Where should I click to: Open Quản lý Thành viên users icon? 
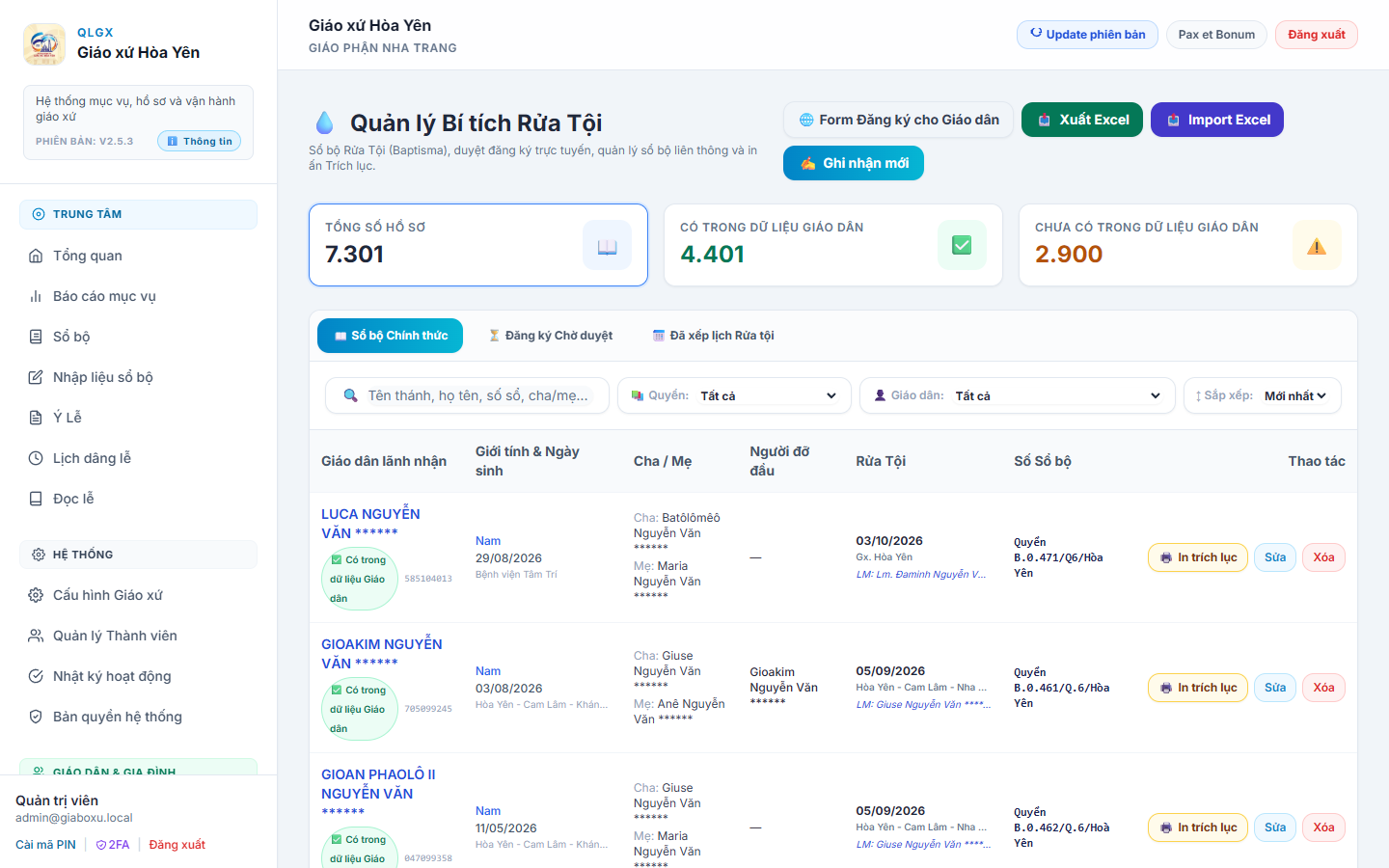pyautogui.click(x=36, y=636)
